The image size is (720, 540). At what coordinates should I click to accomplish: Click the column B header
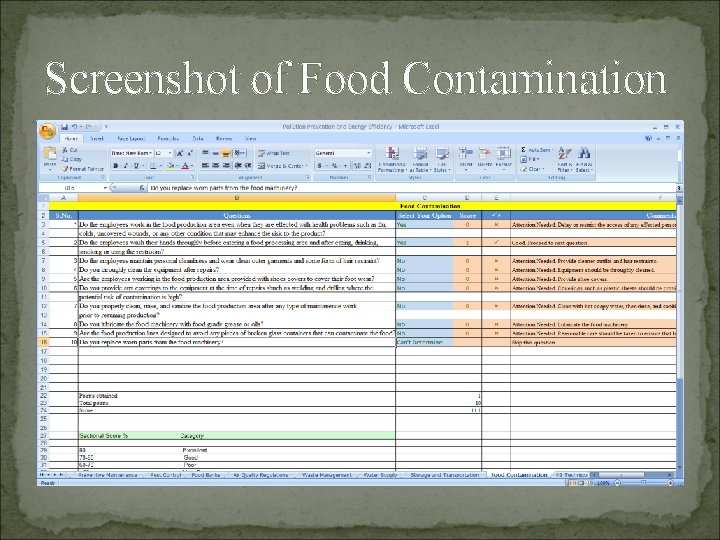tap(236, 197)
